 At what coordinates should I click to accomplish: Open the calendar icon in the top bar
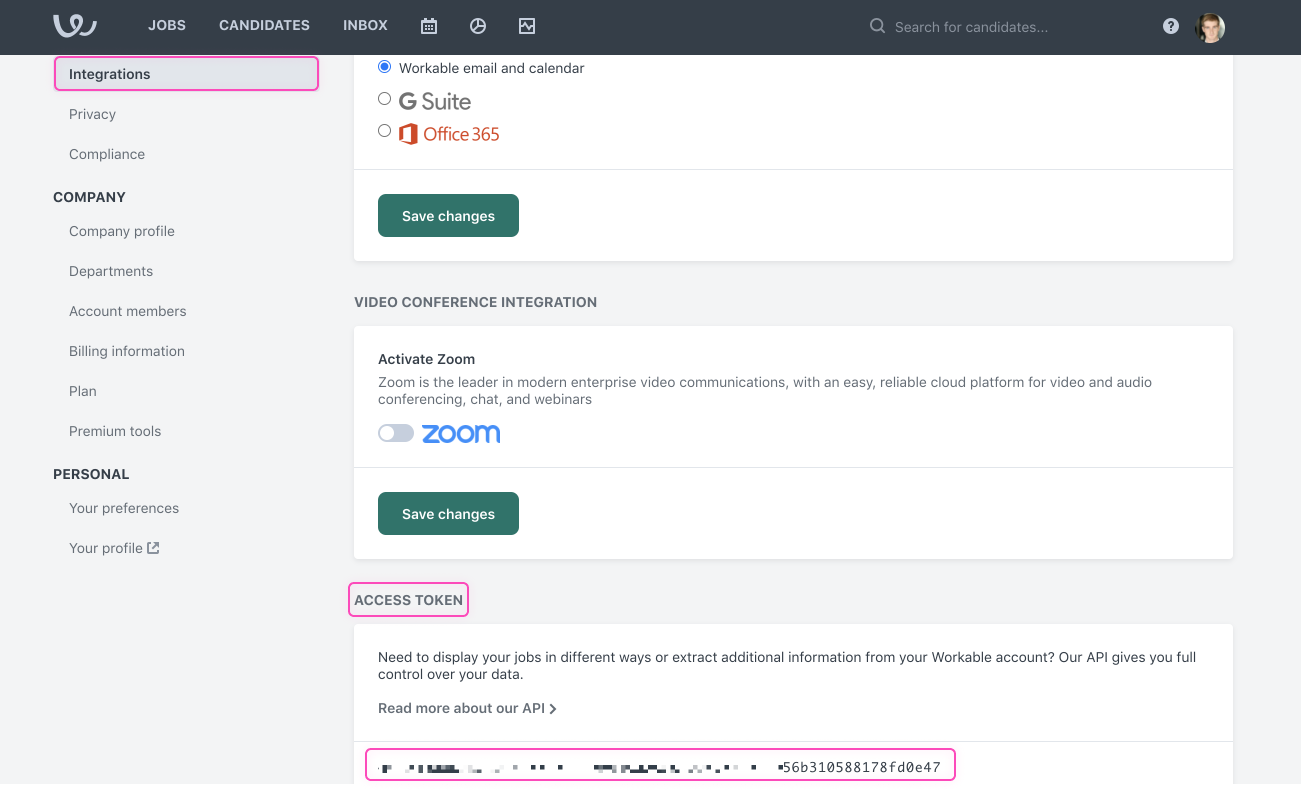click(428, 26)
